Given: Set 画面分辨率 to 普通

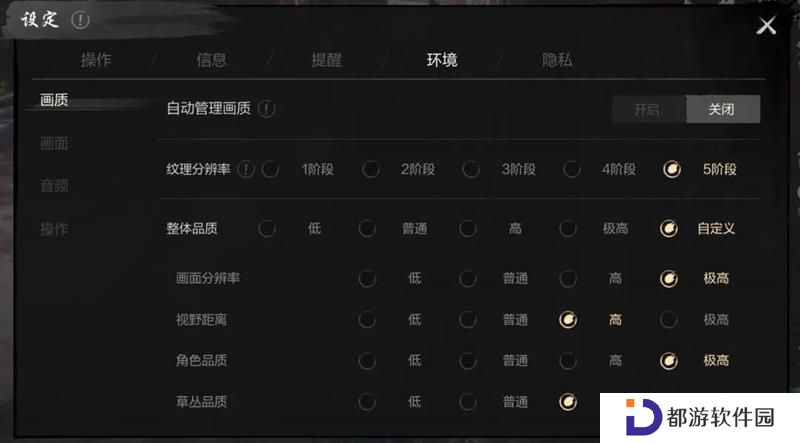Looking at the screenshot, I should [x=467, y=278].
